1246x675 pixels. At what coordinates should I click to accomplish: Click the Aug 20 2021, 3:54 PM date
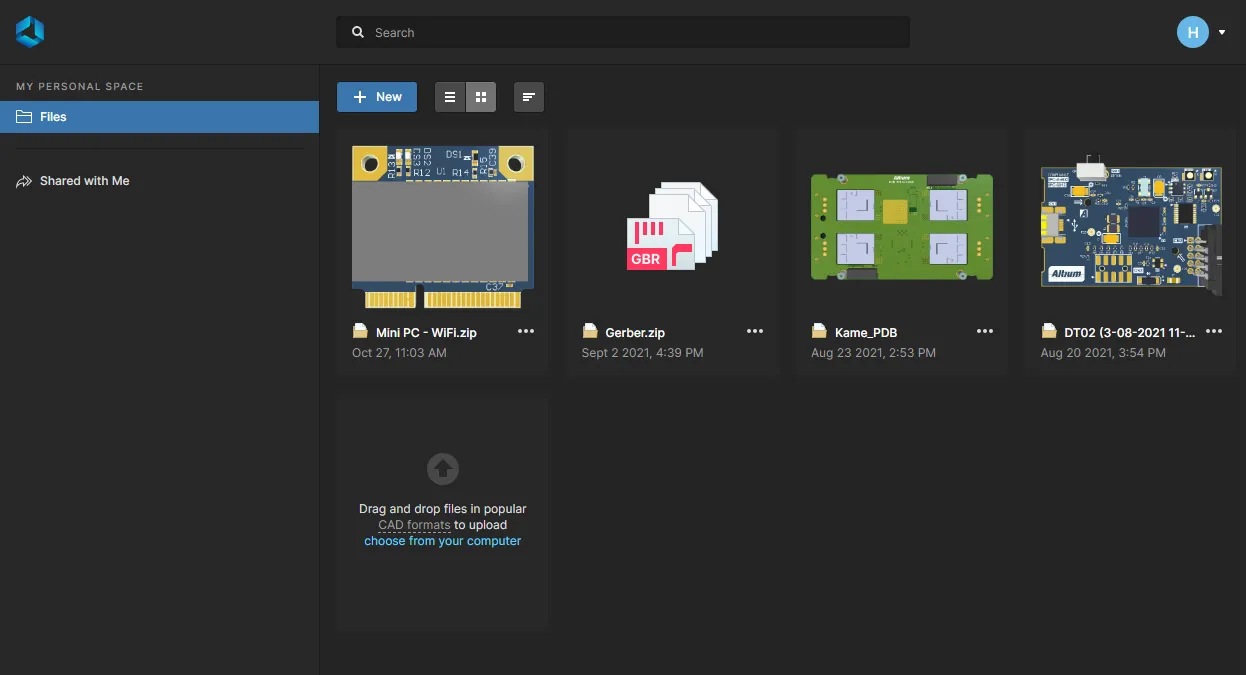pyautogui.click(x=1102, y=353)
